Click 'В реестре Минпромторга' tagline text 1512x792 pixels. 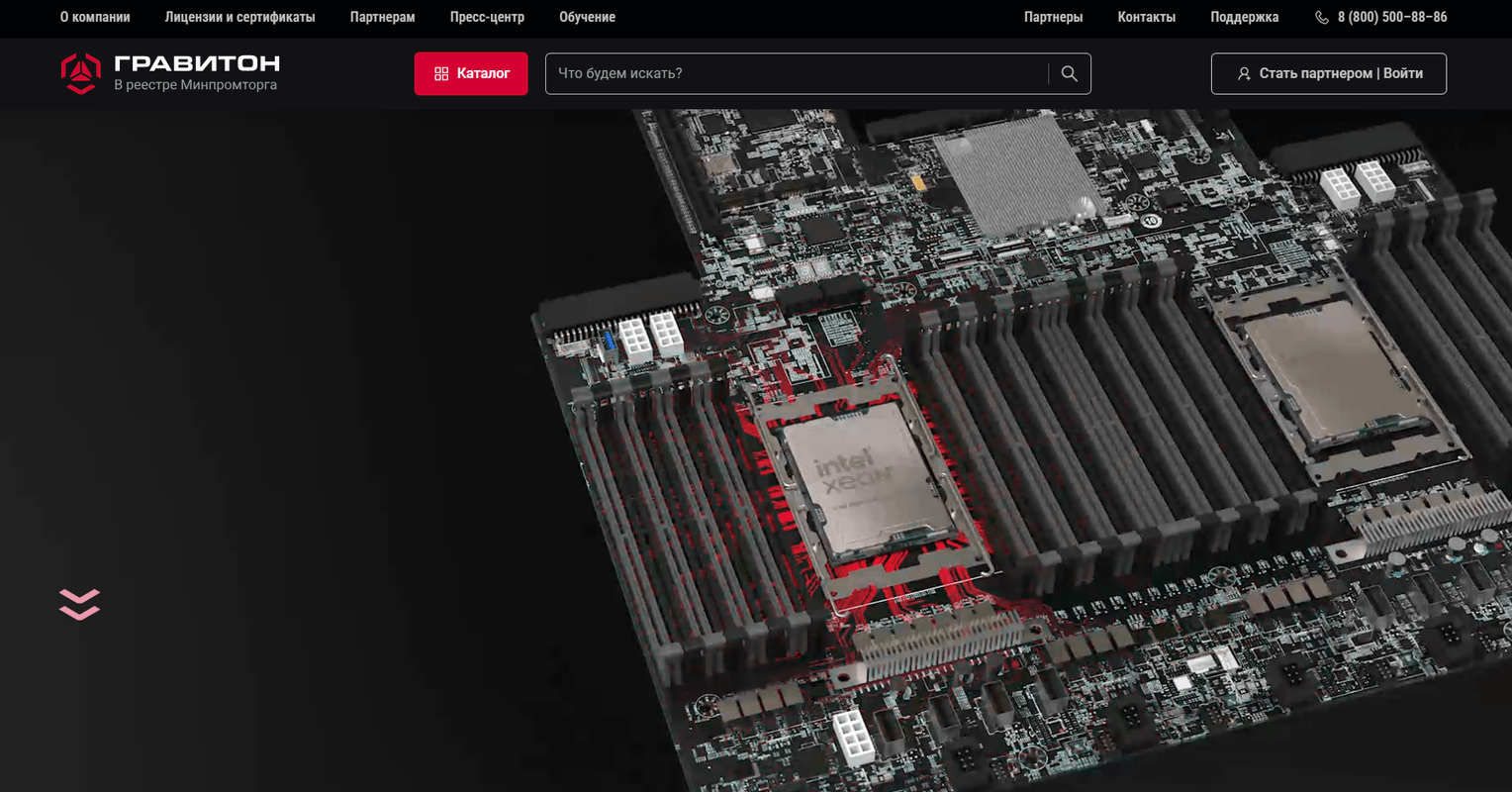pyautogui.click(x=196, y=85)
